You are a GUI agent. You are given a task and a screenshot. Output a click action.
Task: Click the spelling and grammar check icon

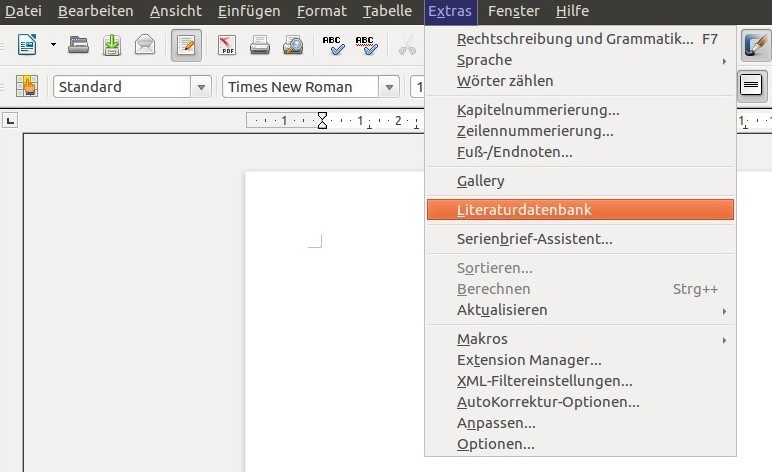tap(333, 45)
